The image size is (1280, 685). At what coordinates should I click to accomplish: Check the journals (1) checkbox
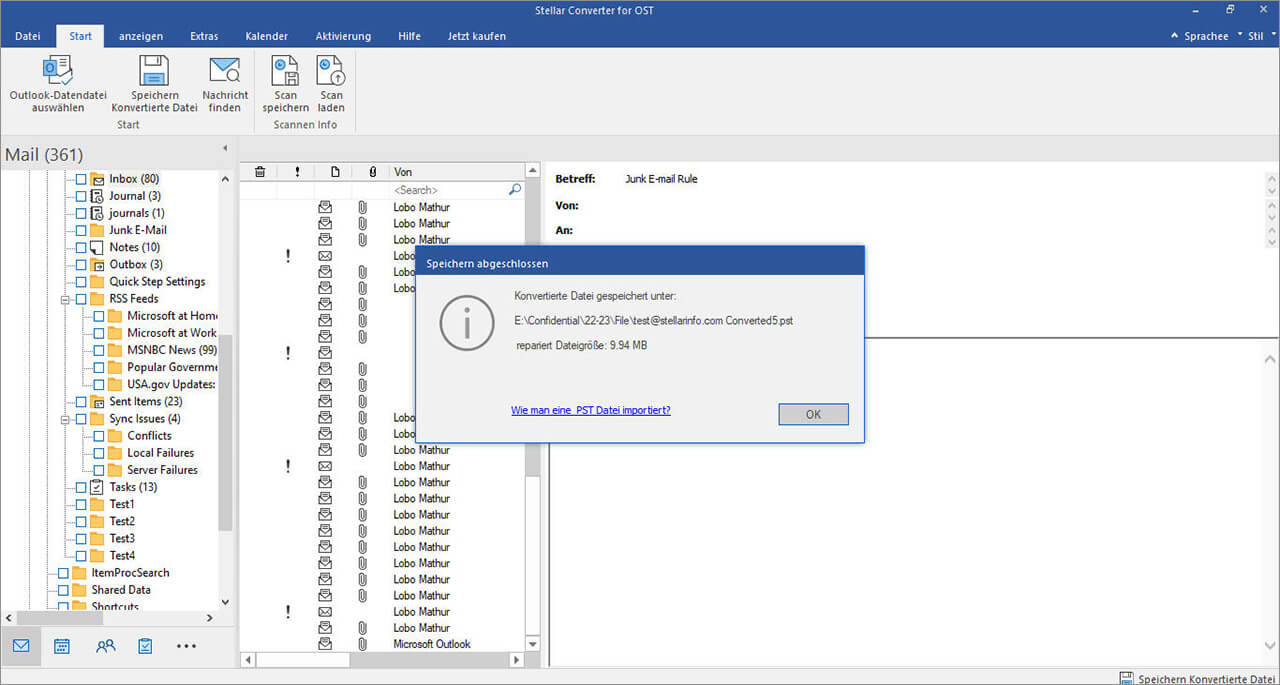(81, 213)
